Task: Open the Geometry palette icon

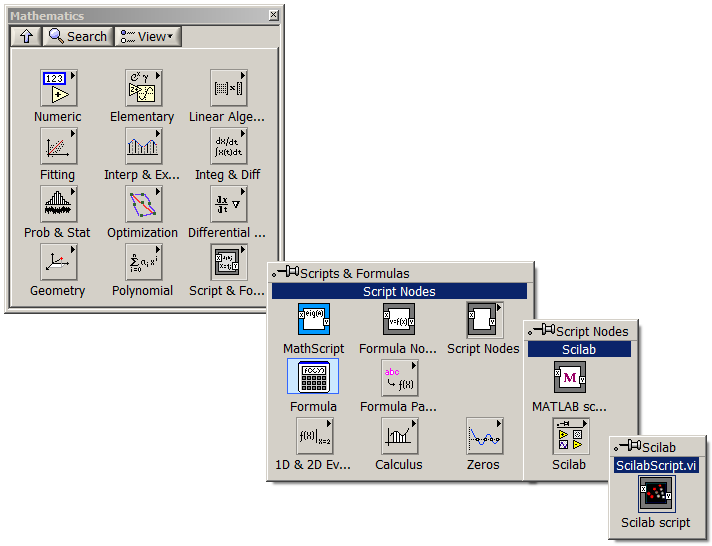Action: click(59, 262)
